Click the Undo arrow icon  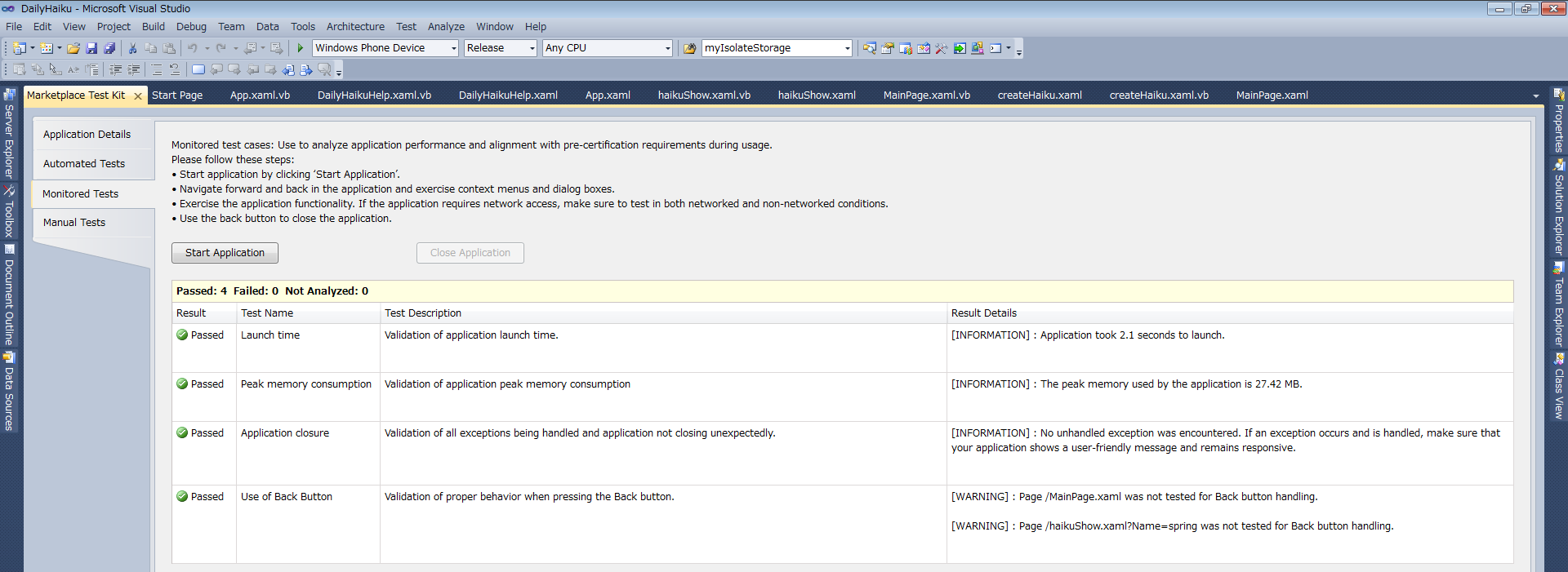[193, 48]
